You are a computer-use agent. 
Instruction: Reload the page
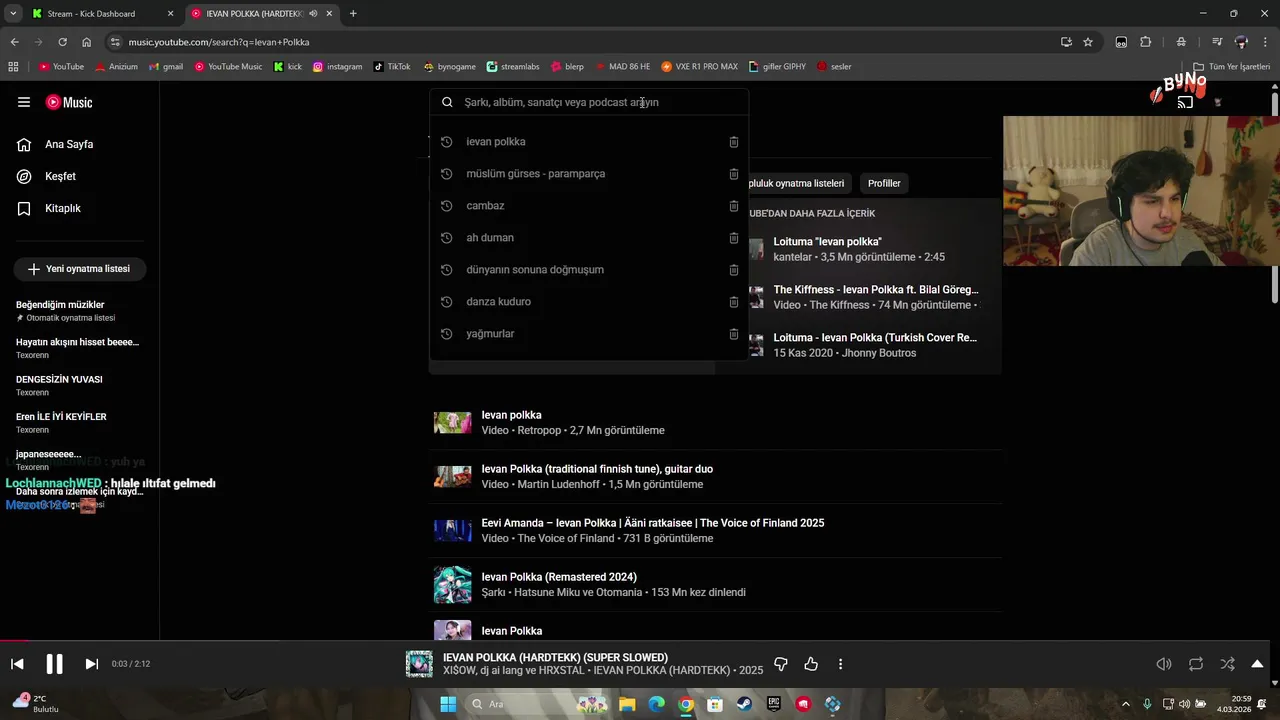pos(62,42)
